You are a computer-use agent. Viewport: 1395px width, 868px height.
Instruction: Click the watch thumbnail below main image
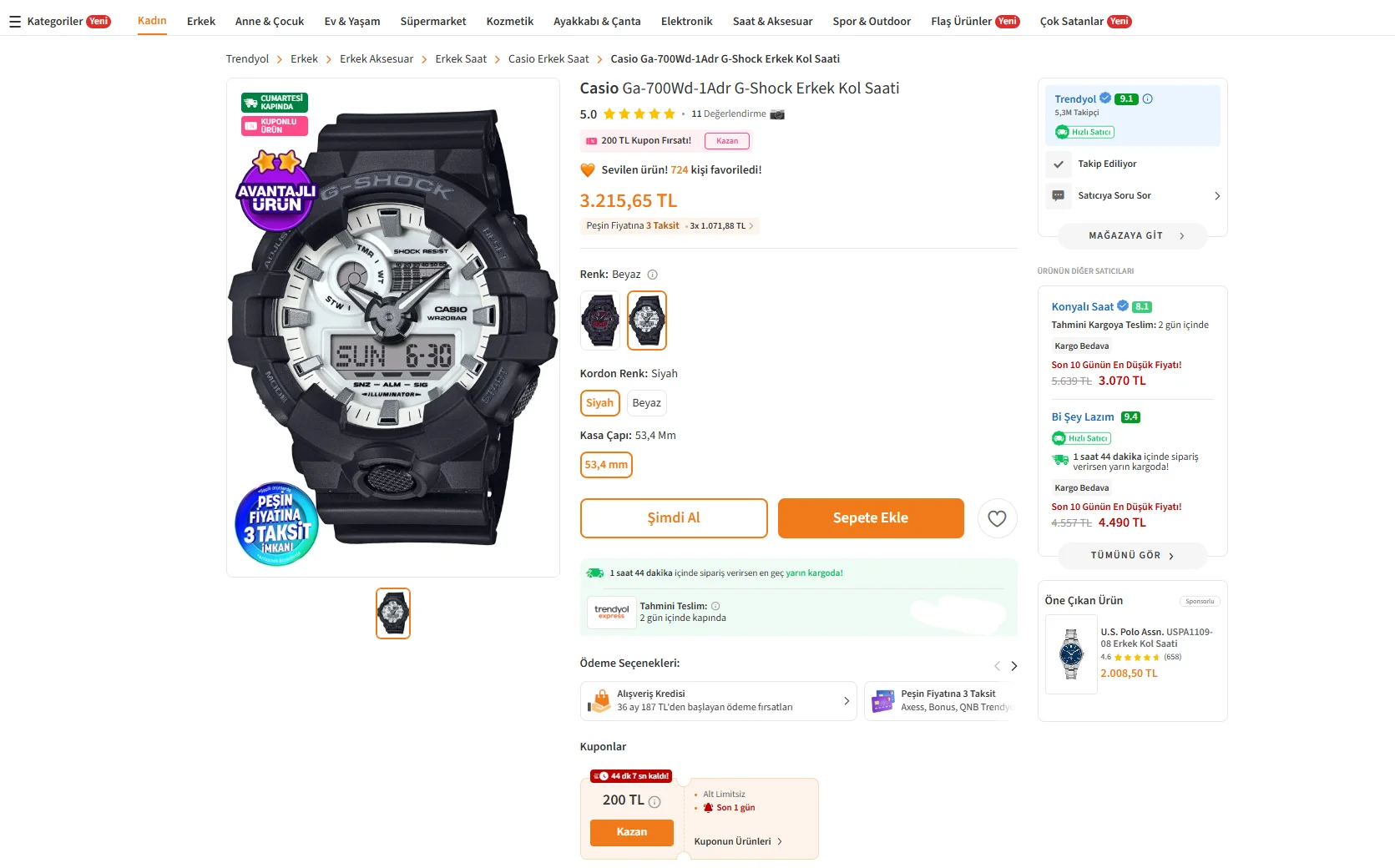(x=393, y=613)
